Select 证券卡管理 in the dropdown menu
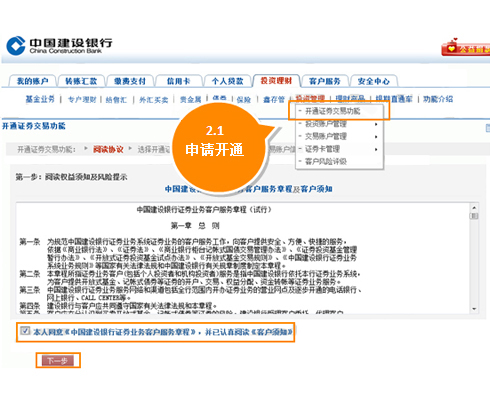 pyautogui.click(x=322, y=149)
